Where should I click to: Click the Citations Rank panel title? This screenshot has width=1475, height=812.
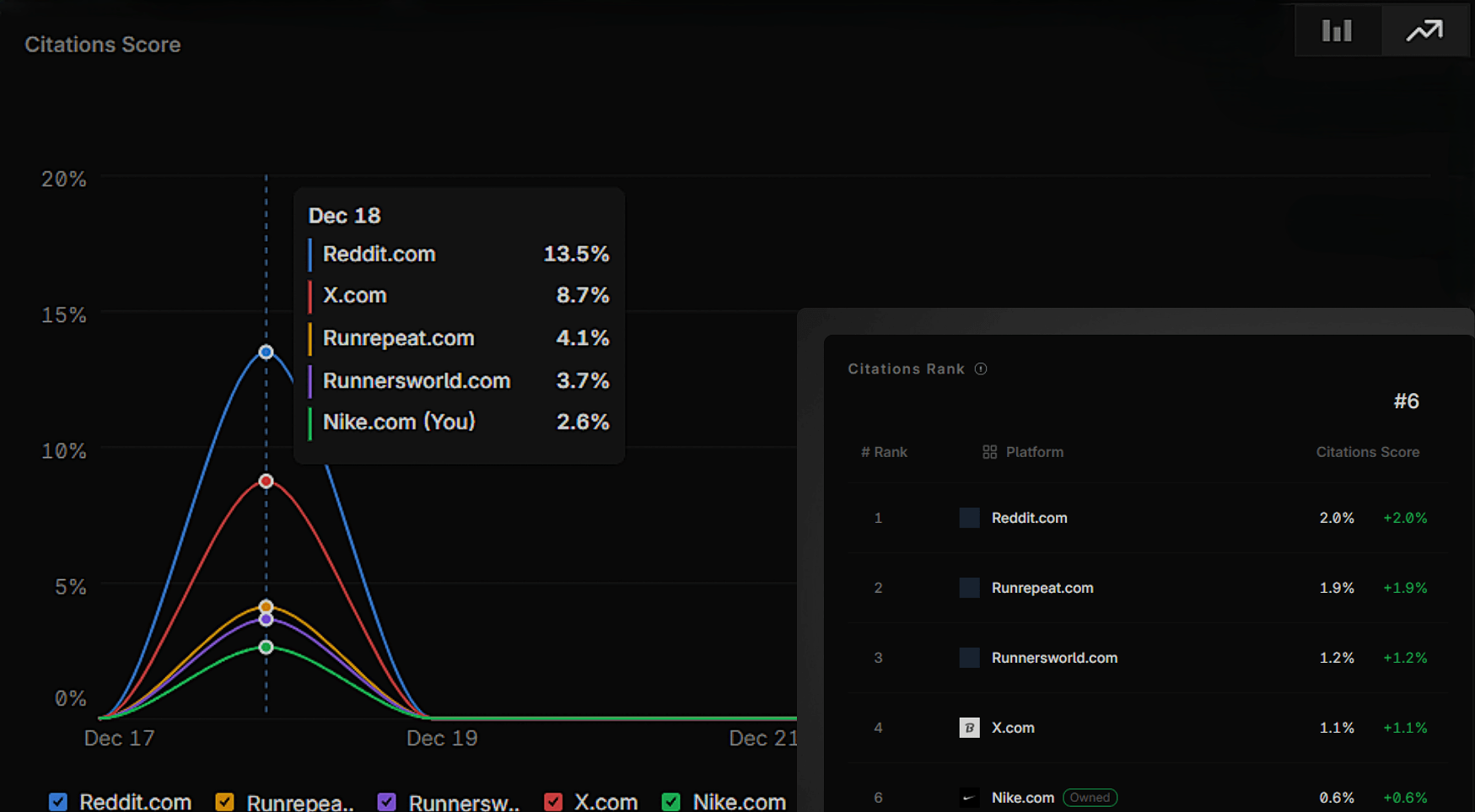906,368
